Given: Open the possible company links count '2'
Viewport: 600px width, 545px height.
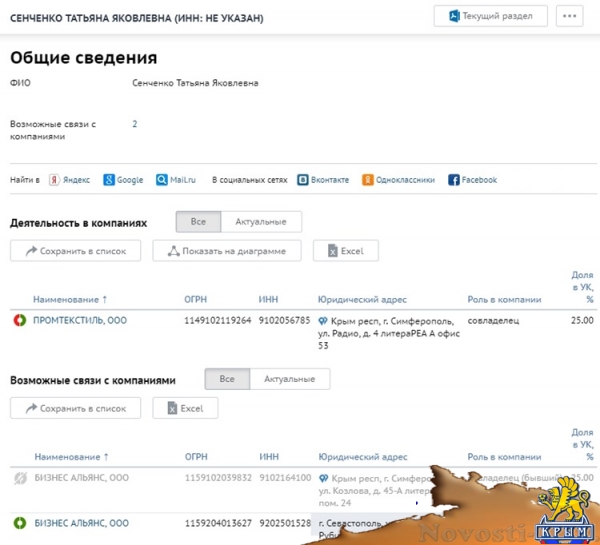Looking at the screenshot, I should [x=135, y=124].
